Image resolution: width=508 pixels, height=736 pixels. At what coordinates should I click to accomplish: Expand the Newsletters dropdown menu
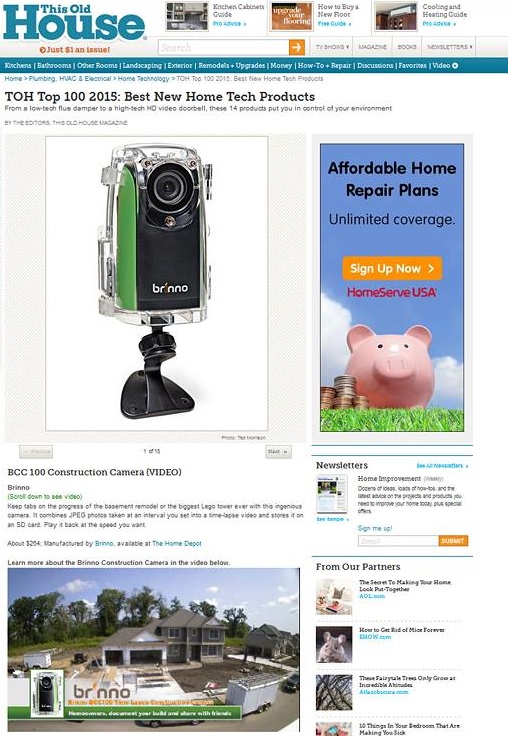coord(449,47)
